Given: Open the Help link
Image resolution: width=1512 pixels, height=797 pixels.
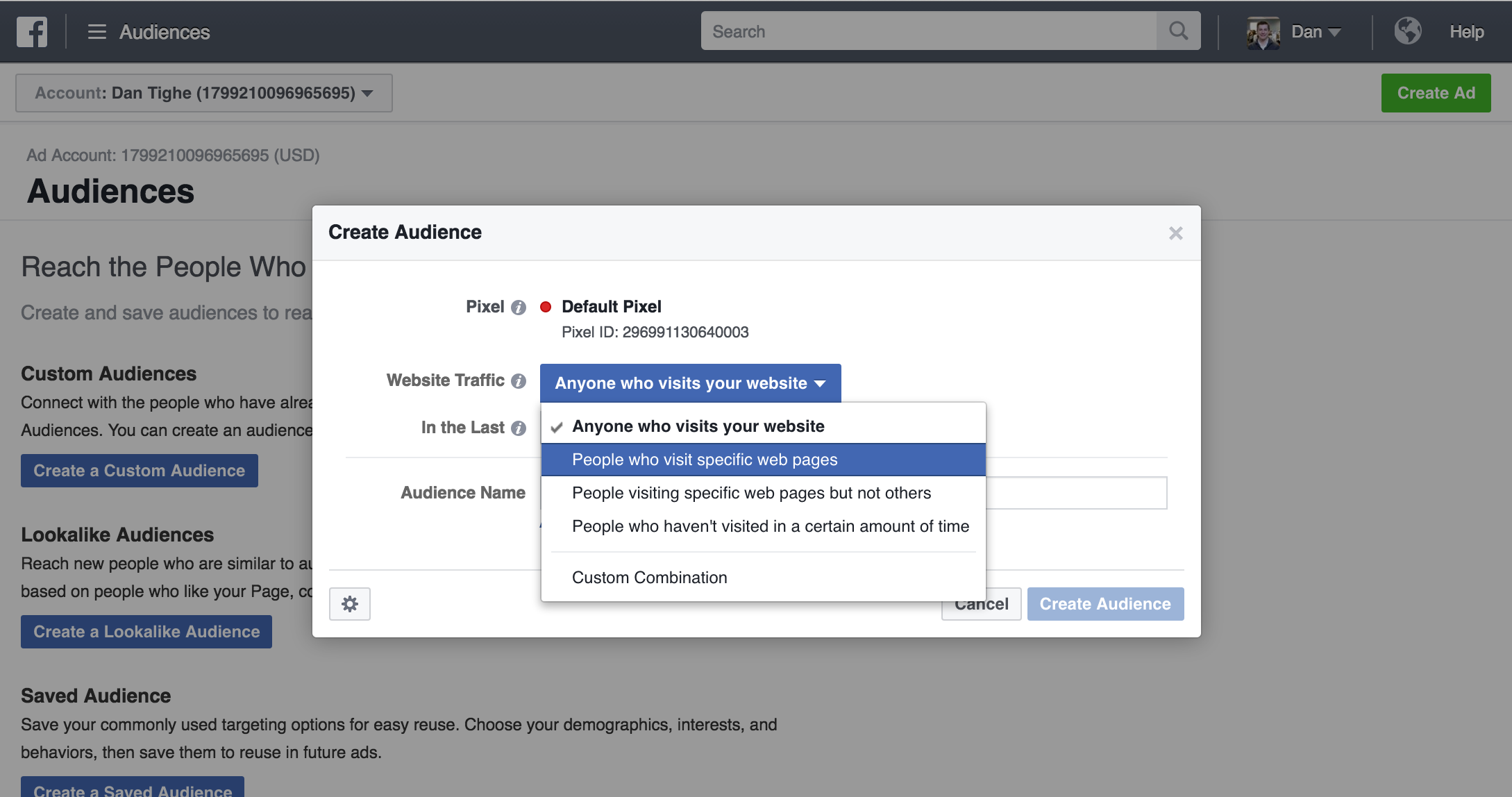Looking at the screenshot, I should coord(1466,32).
